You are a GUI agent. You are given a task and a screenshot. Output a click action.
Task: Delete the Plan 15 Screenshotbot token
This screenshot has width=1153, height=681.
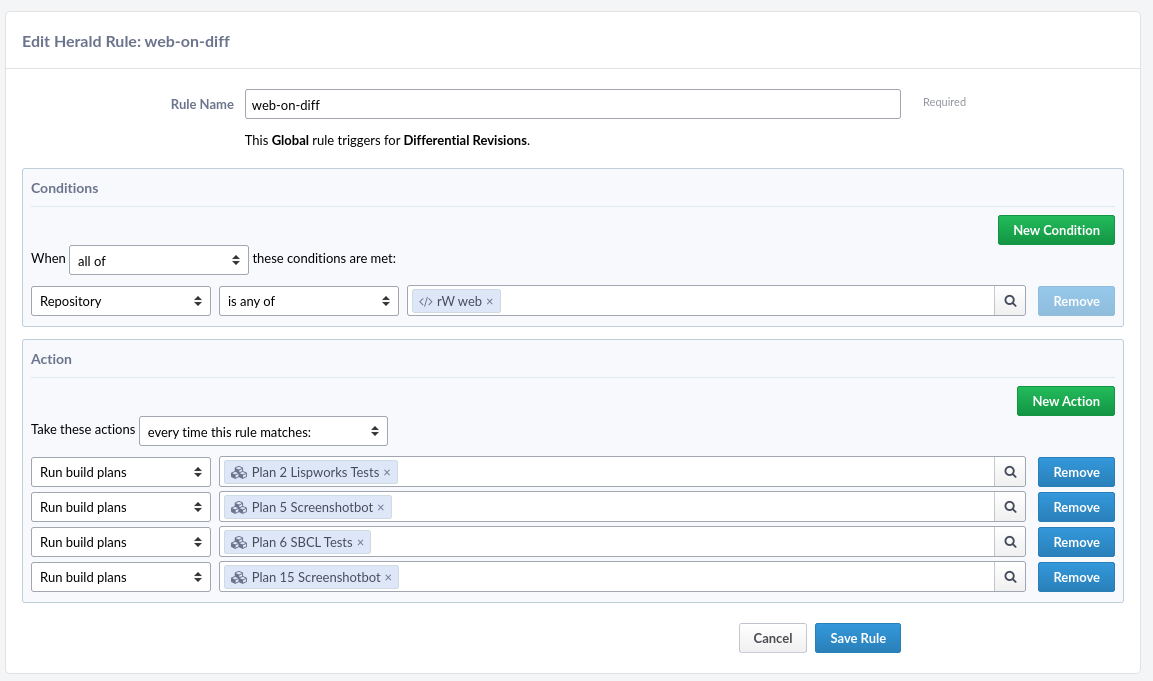(388, 578)
